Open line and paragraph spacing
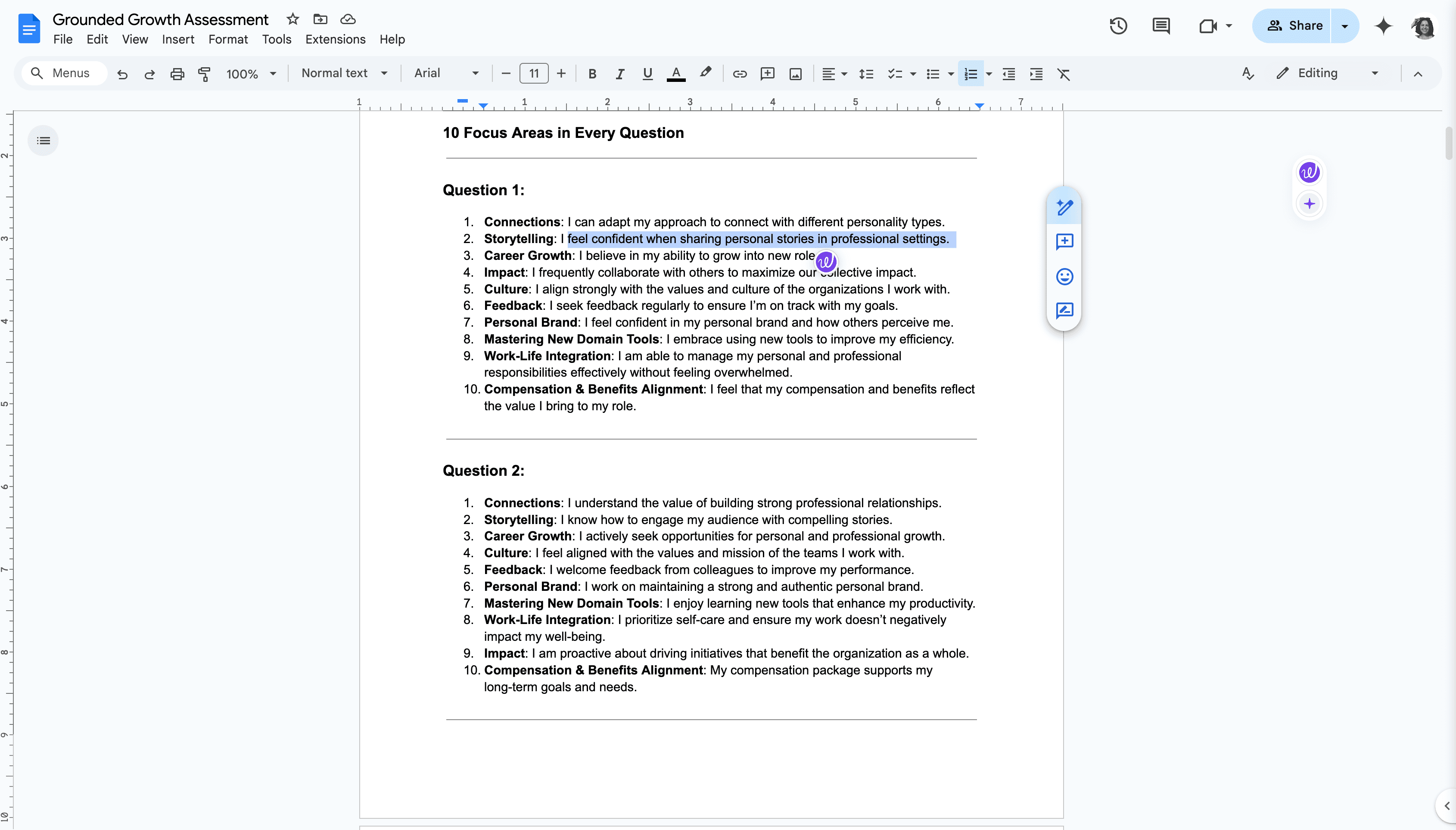This screenshot has width=1456, height=830. coord(866,74)
